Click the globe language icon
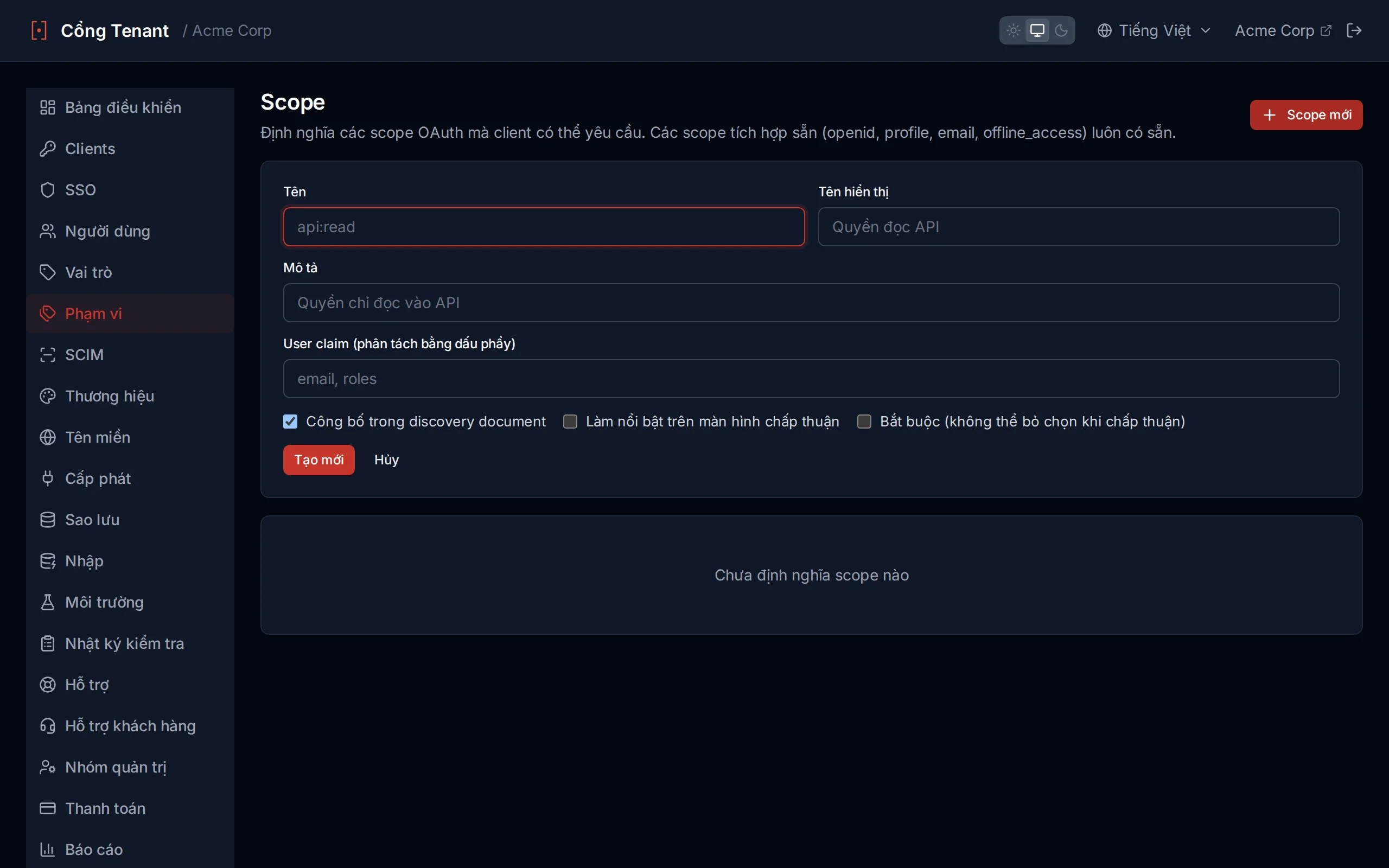The image size is (1389, 868). (x=1104, y=30)
